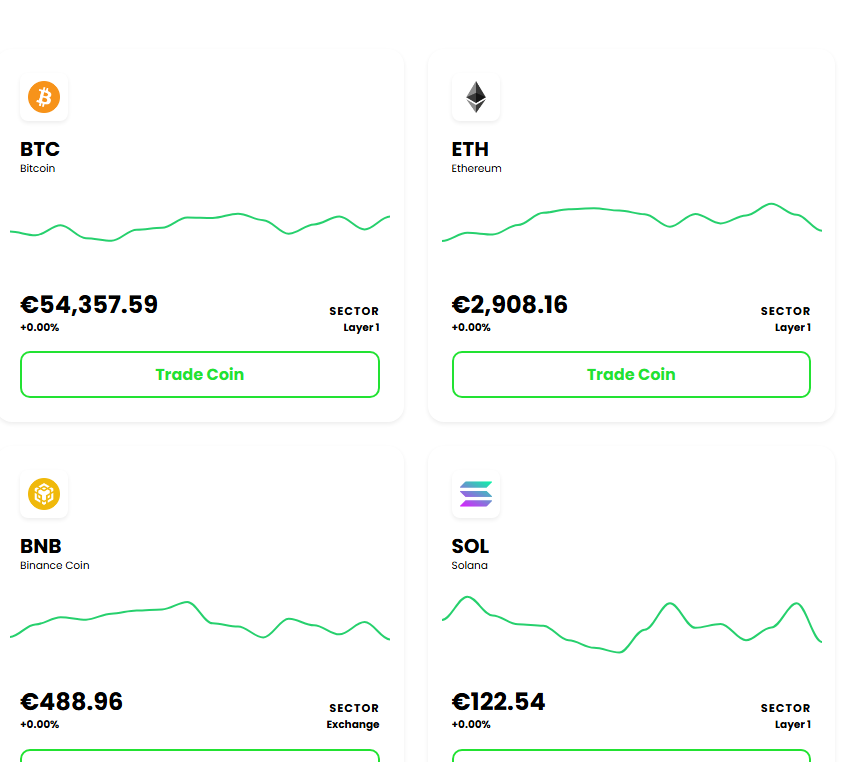Viewport: 853px width, 762px height.
Task: Click the Binance Coin name label
Action: click(x=54, y=566)
